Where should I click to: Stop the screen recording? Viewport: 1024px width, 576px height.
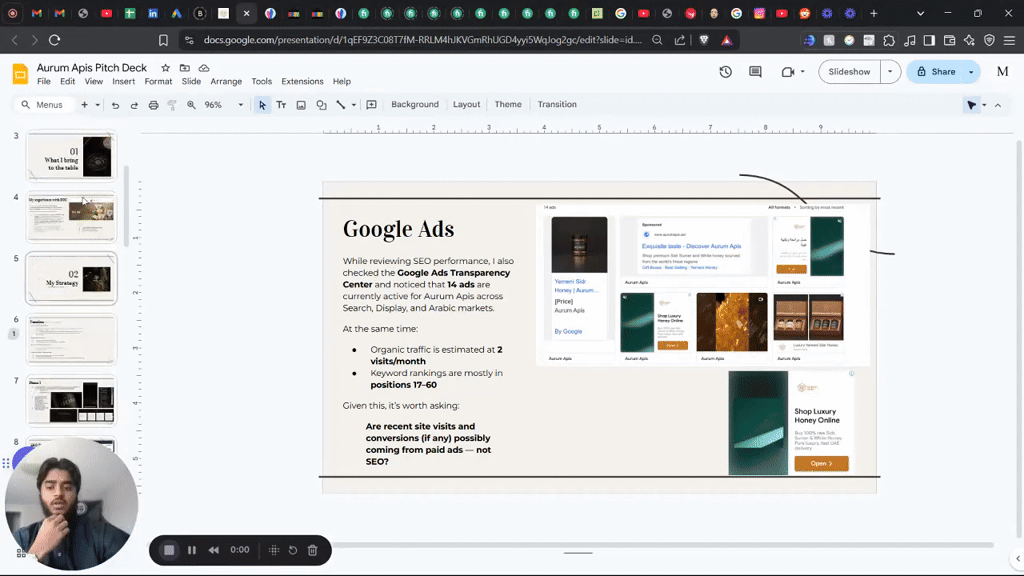169,550
